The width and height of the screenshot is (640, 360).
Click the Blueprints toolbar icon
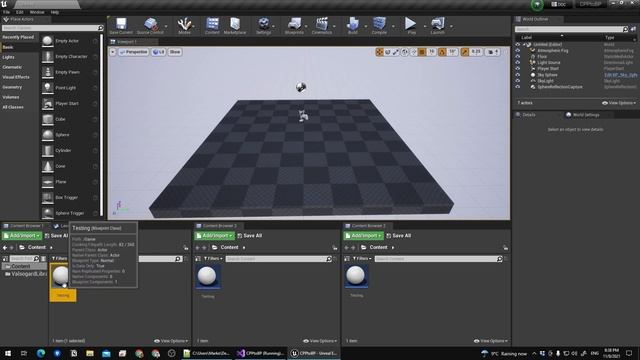(x=294, y=26)
